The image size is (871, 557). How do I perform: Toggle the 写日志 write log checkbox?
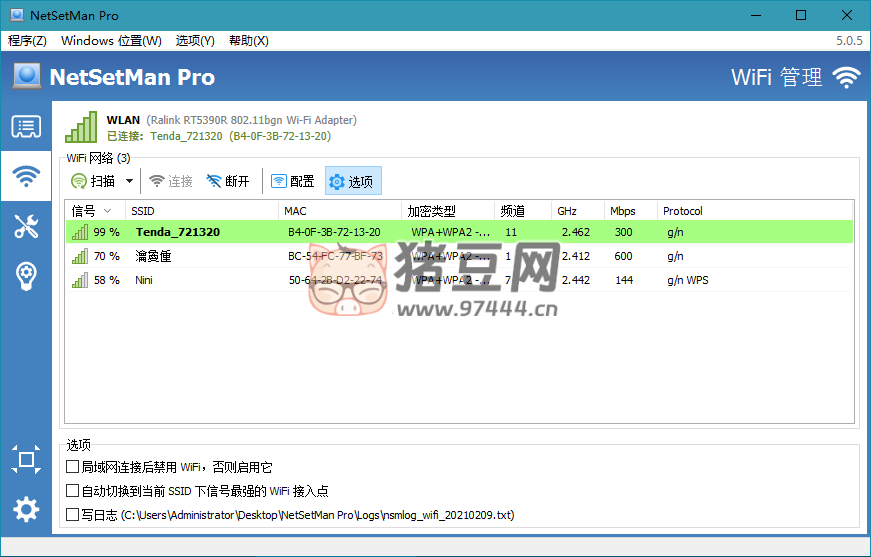72,515
